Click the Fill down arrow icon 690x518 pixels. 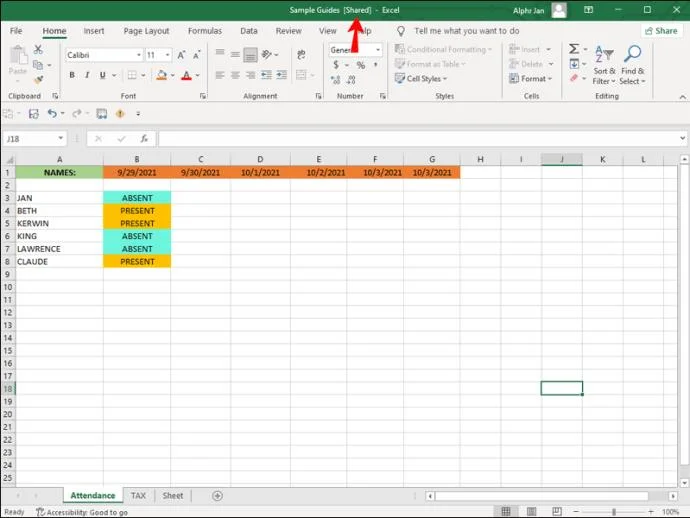click(x=574, y=64)
